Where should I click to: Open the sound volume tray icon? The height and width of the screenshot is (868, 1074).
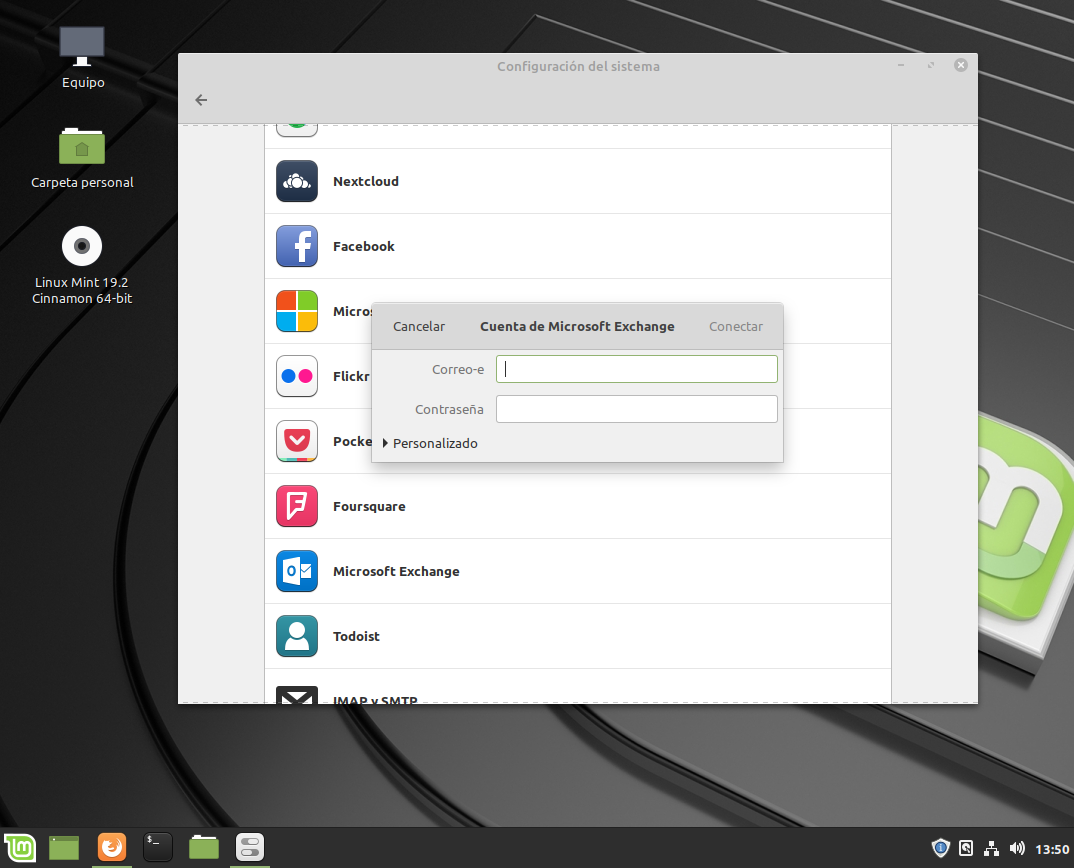point(1017,848)
